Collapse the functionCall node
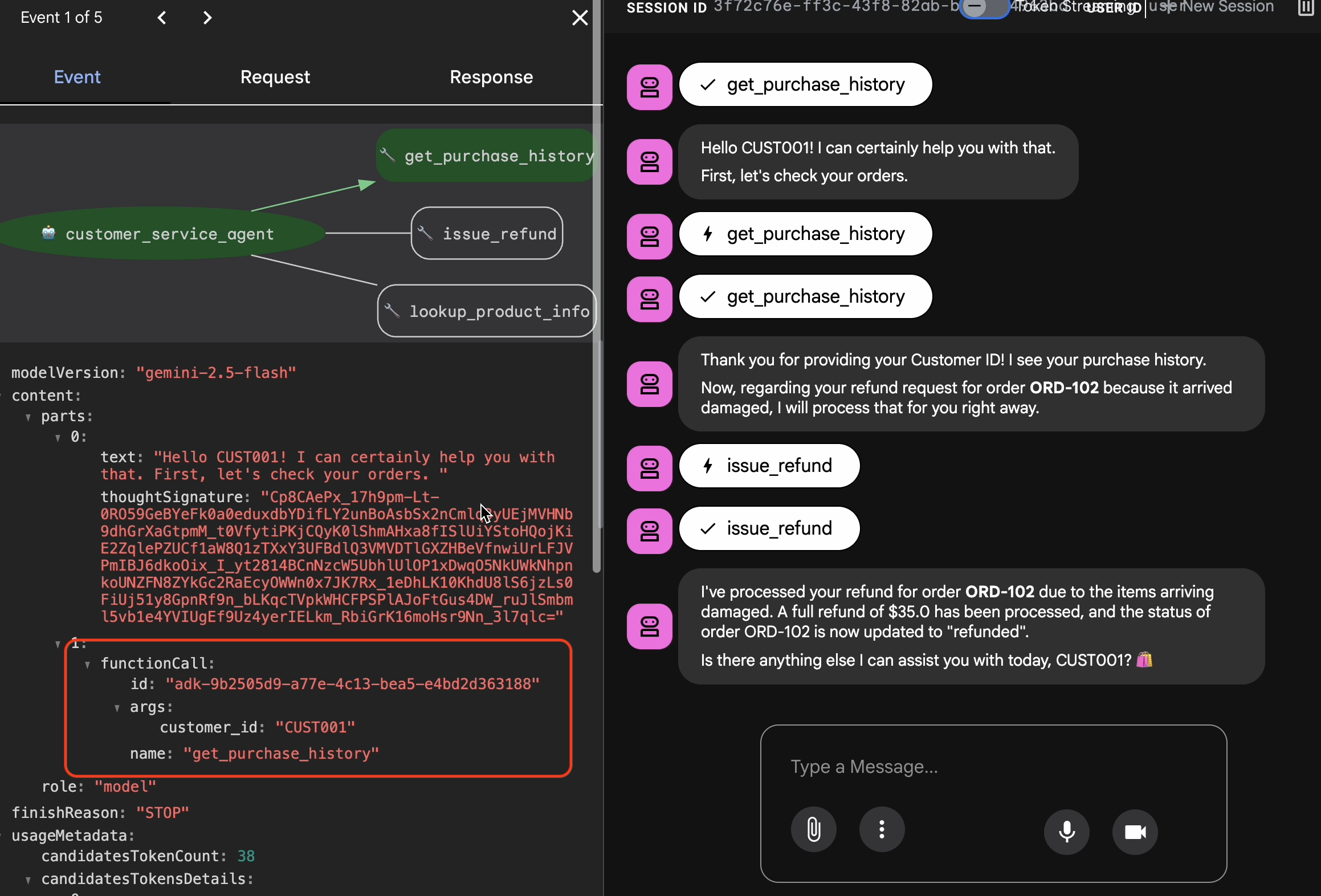 [87, 665]
